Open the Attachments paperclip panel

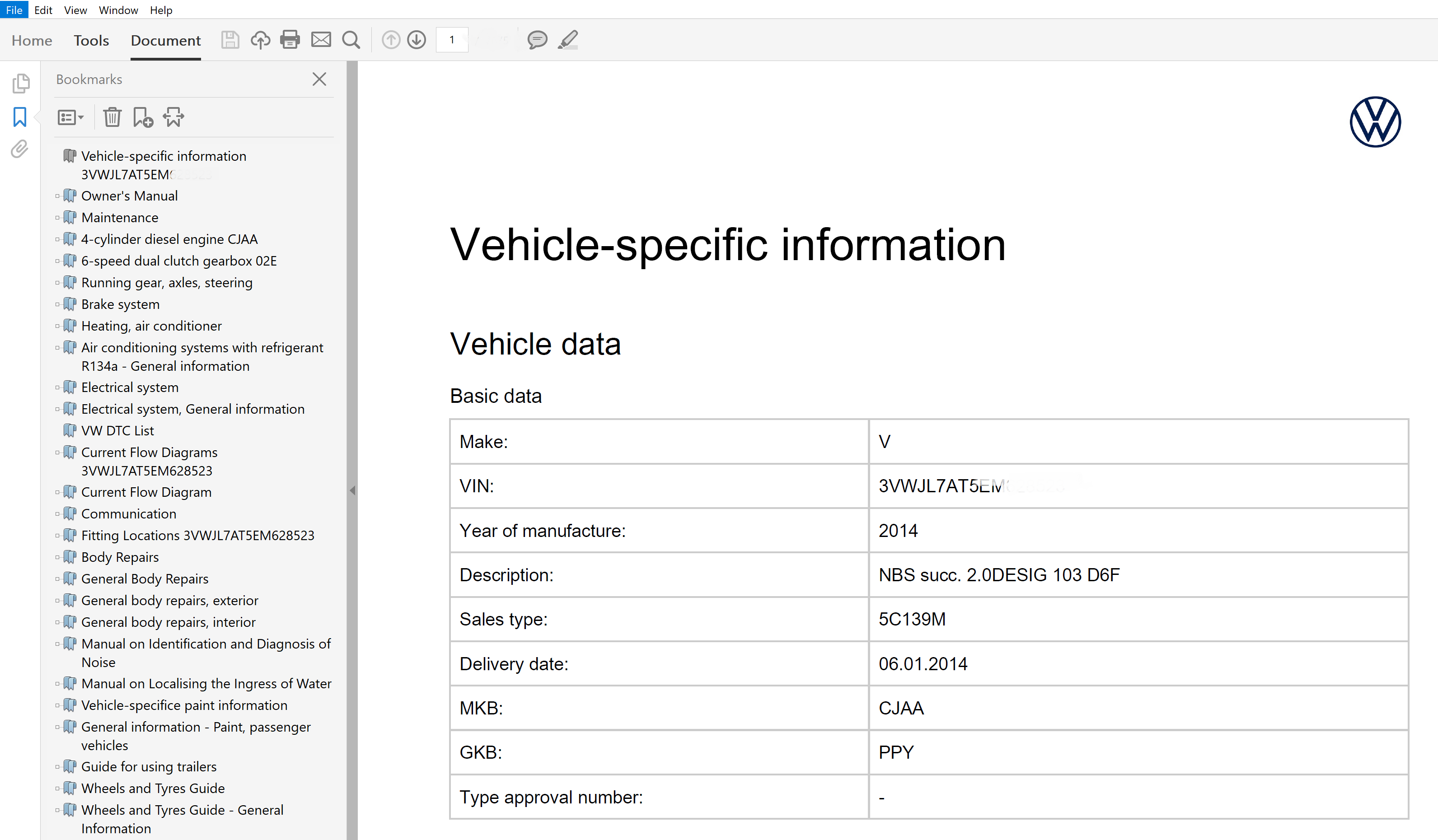pos(20,149)
